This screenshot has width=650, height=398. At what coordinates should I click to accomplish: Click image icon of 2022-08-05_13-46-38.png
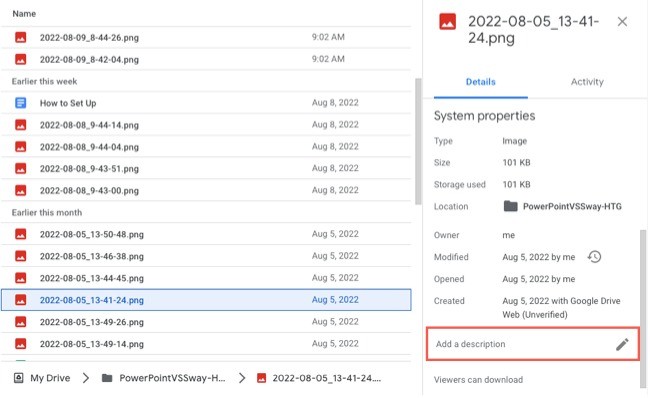21,256
